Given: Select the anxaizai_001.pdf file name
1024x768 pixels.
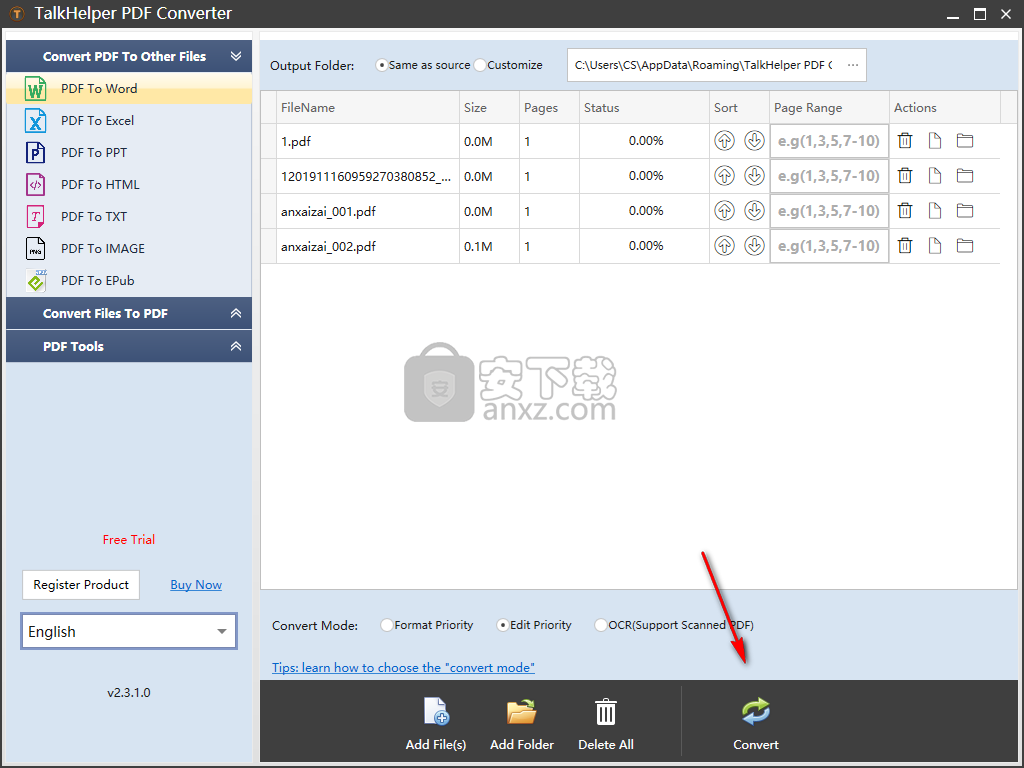Looking at the screenshot, I should pos(328,212).
